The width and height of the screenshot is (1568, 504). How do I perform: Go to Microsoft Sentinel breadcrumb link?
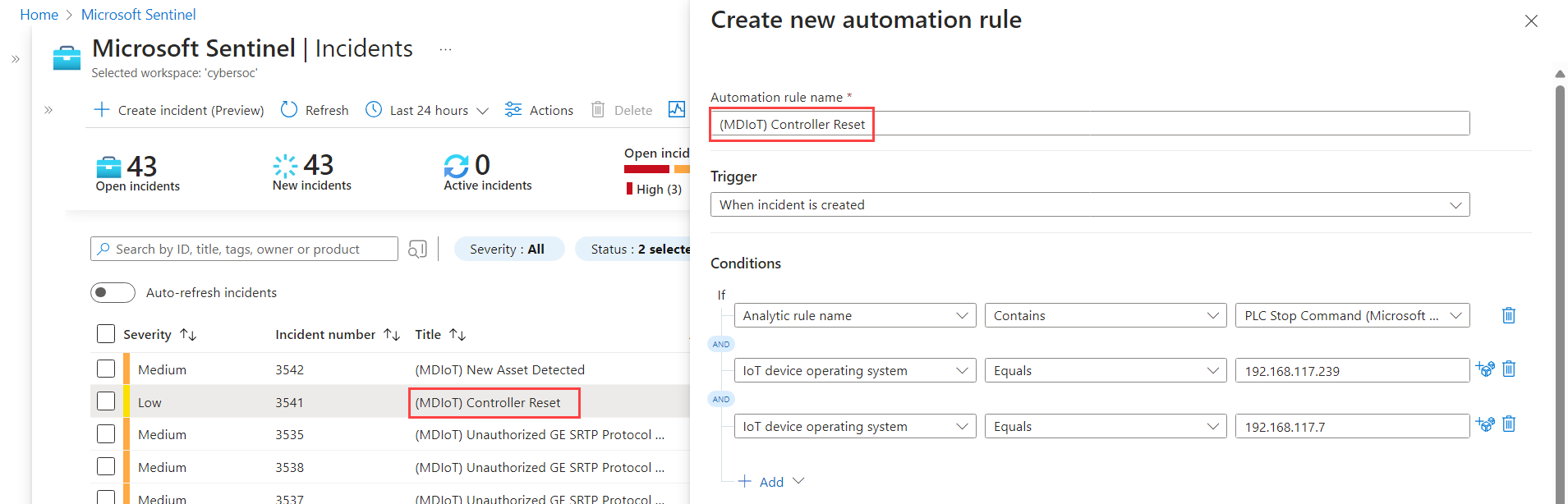138,15
